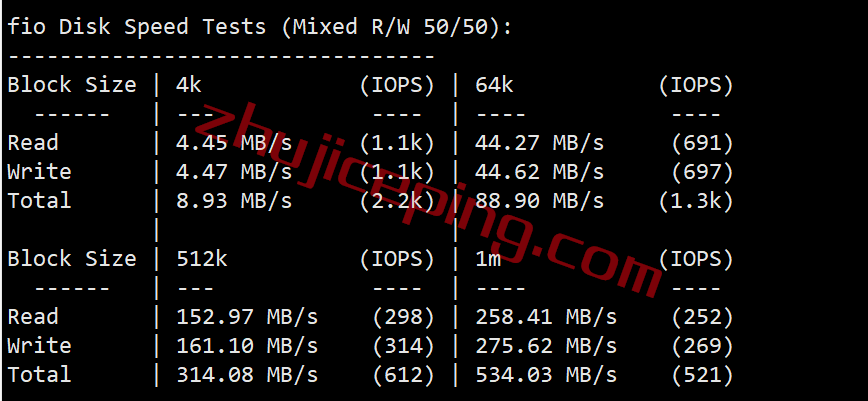The width and height of the screenshot is (868, 401).
Task: Click the 64k block size label
Action: (x=494, y=85)
